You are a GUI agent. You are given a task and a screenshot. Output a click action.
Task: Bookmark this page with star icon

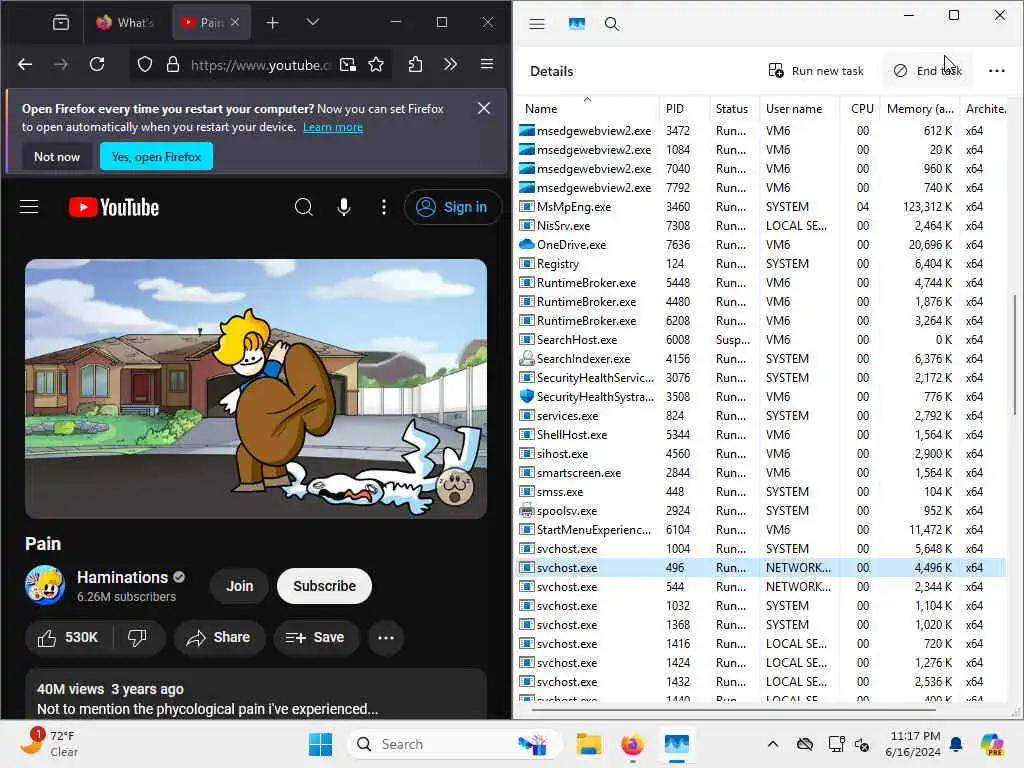[x=376, y=64]
